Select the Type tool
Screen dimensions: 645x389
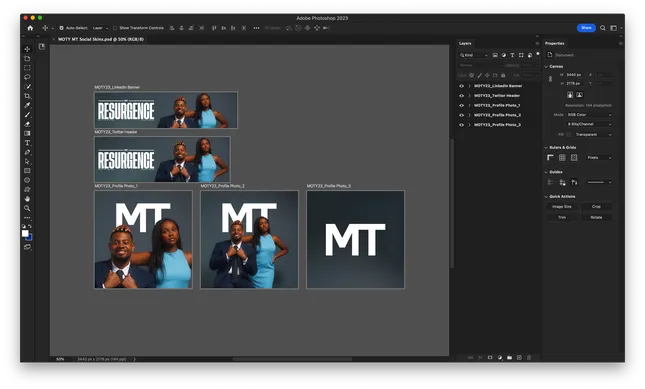pos(27,143)
